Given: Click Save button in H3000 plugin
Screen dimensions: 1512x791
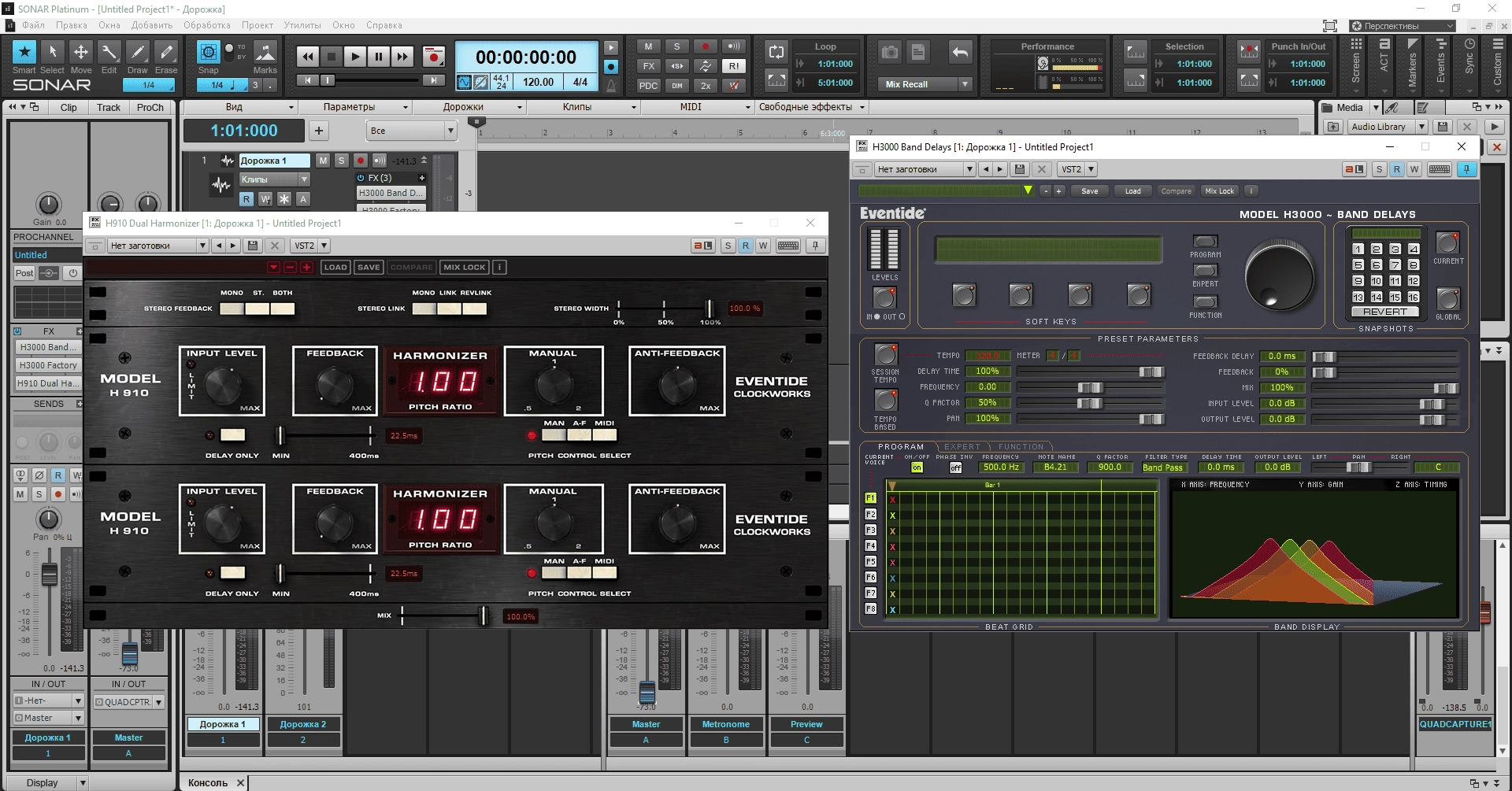Looking at the screenshot, I should pyautogui.click(x=1089, y=191).
